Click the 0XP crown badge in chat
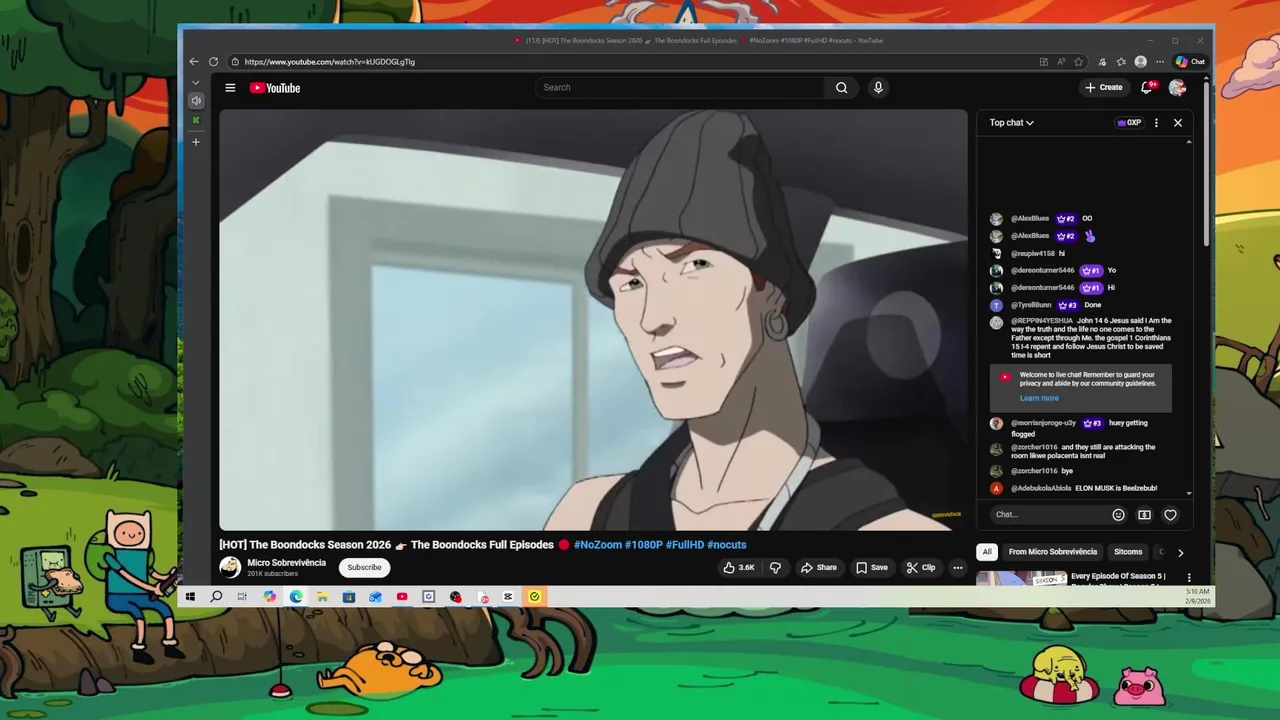Image resolution: width=1280 pixels, height=720 pixels. click(x=1129, y=123)
